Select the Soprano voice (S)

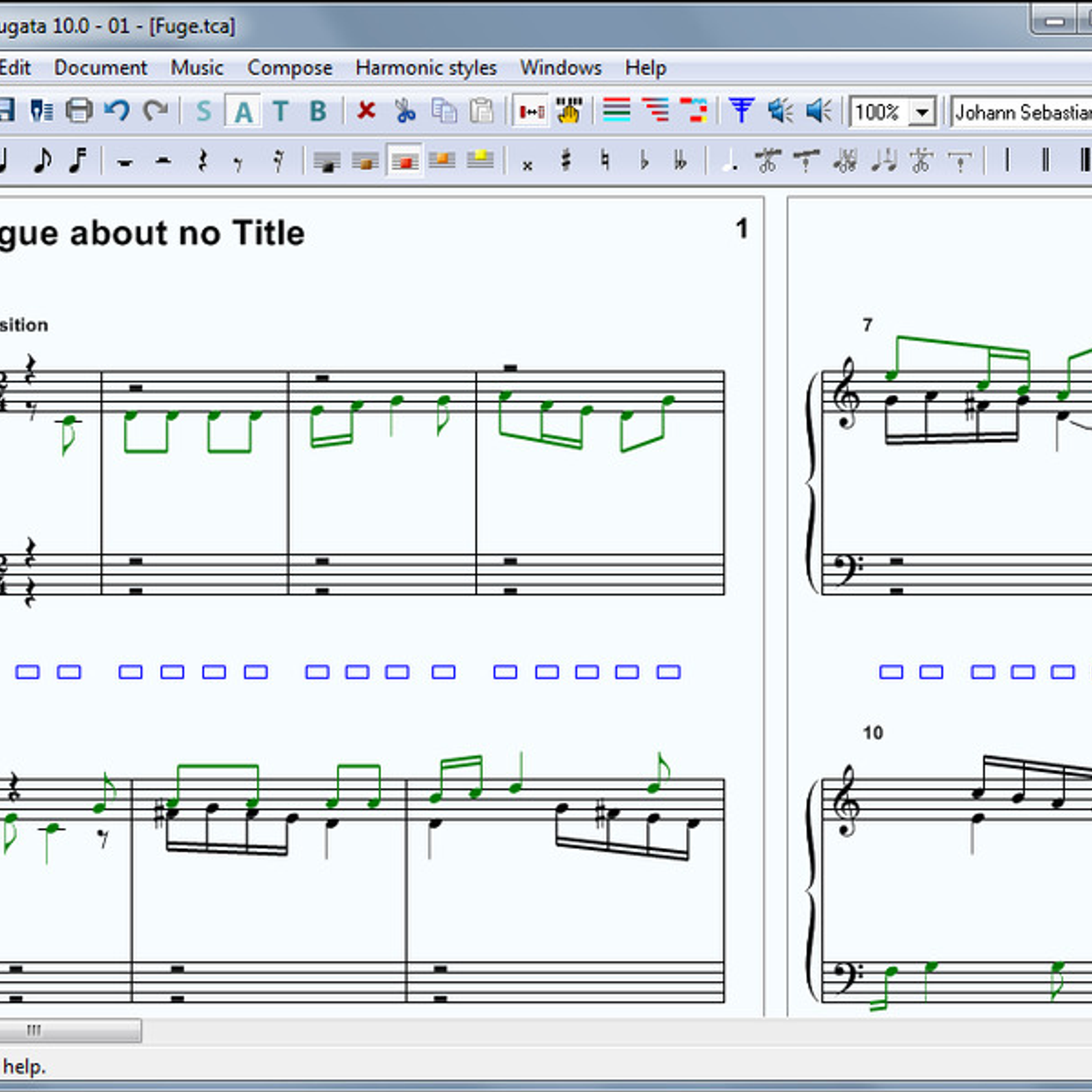click(204, 111)
